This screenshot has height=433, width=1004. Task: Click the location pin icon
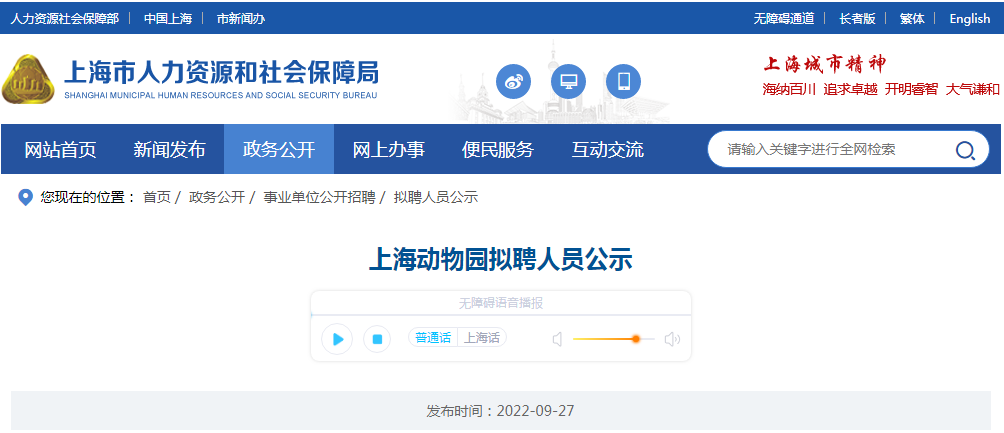click(26, 197)
